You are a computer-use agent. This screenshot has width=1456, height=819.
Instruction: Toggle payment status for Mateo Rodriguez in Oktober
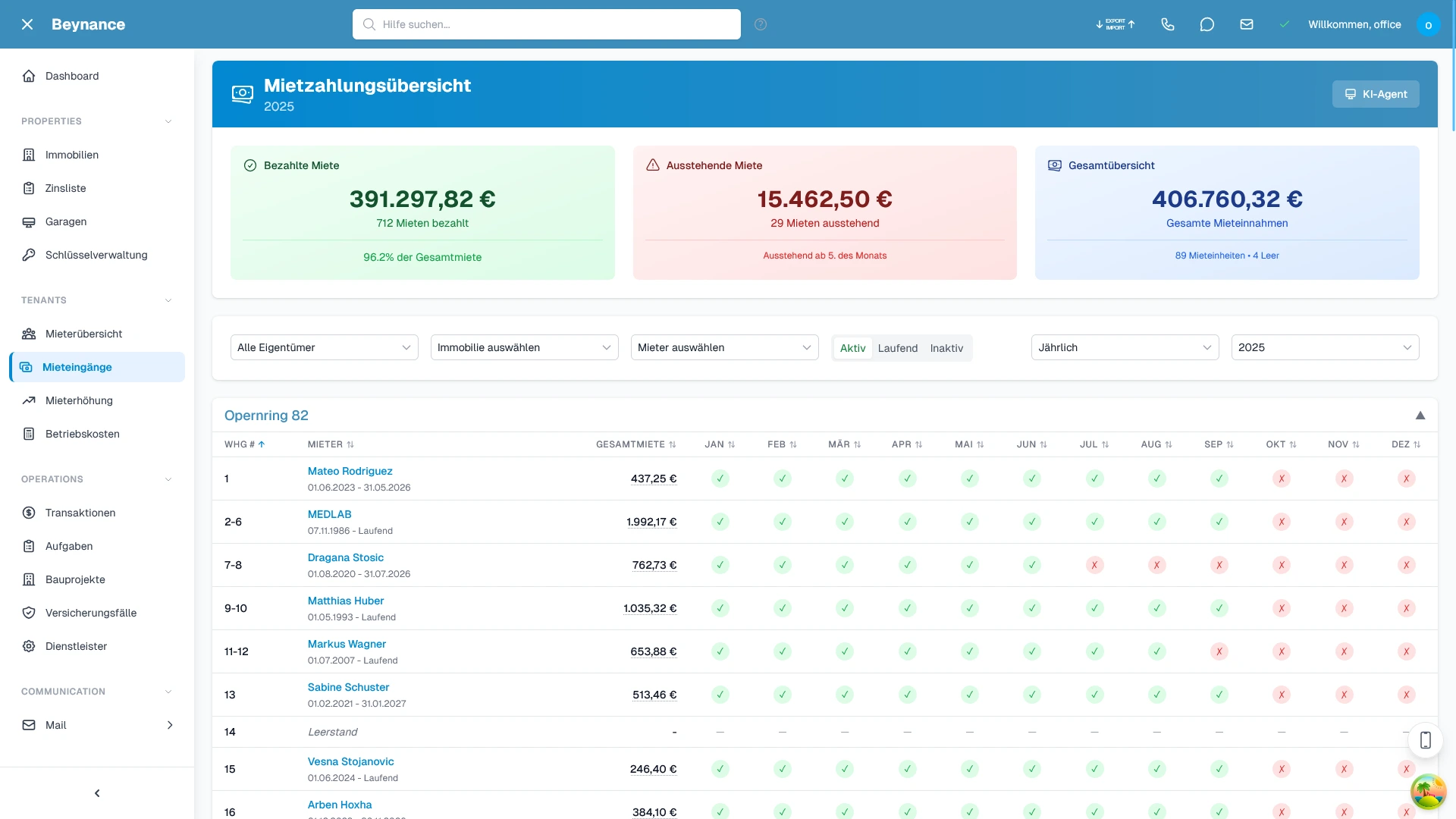(1282, 479)
